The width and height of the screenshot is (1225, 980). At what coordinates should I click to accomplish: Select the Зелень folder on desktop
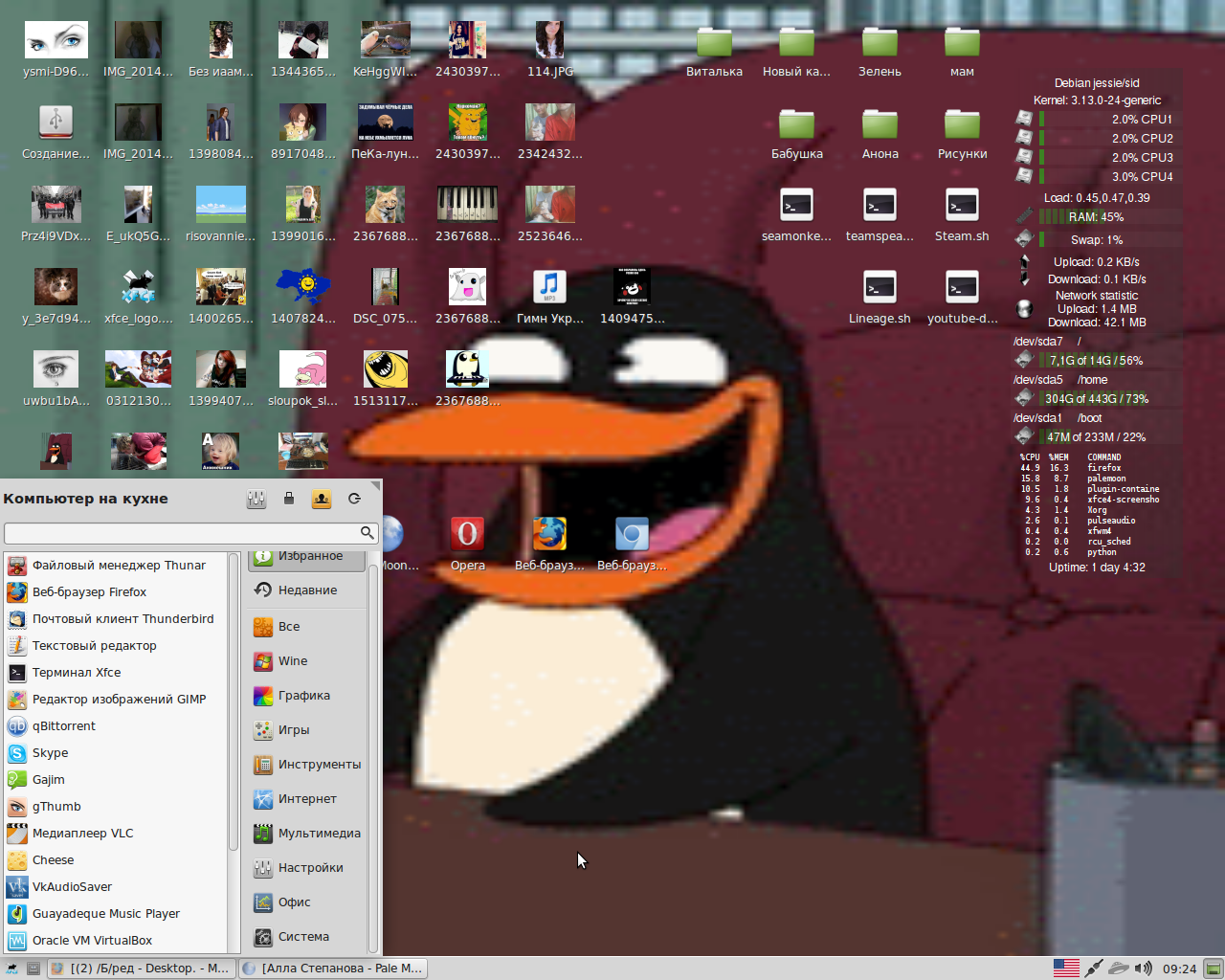(x=880, y=51)
